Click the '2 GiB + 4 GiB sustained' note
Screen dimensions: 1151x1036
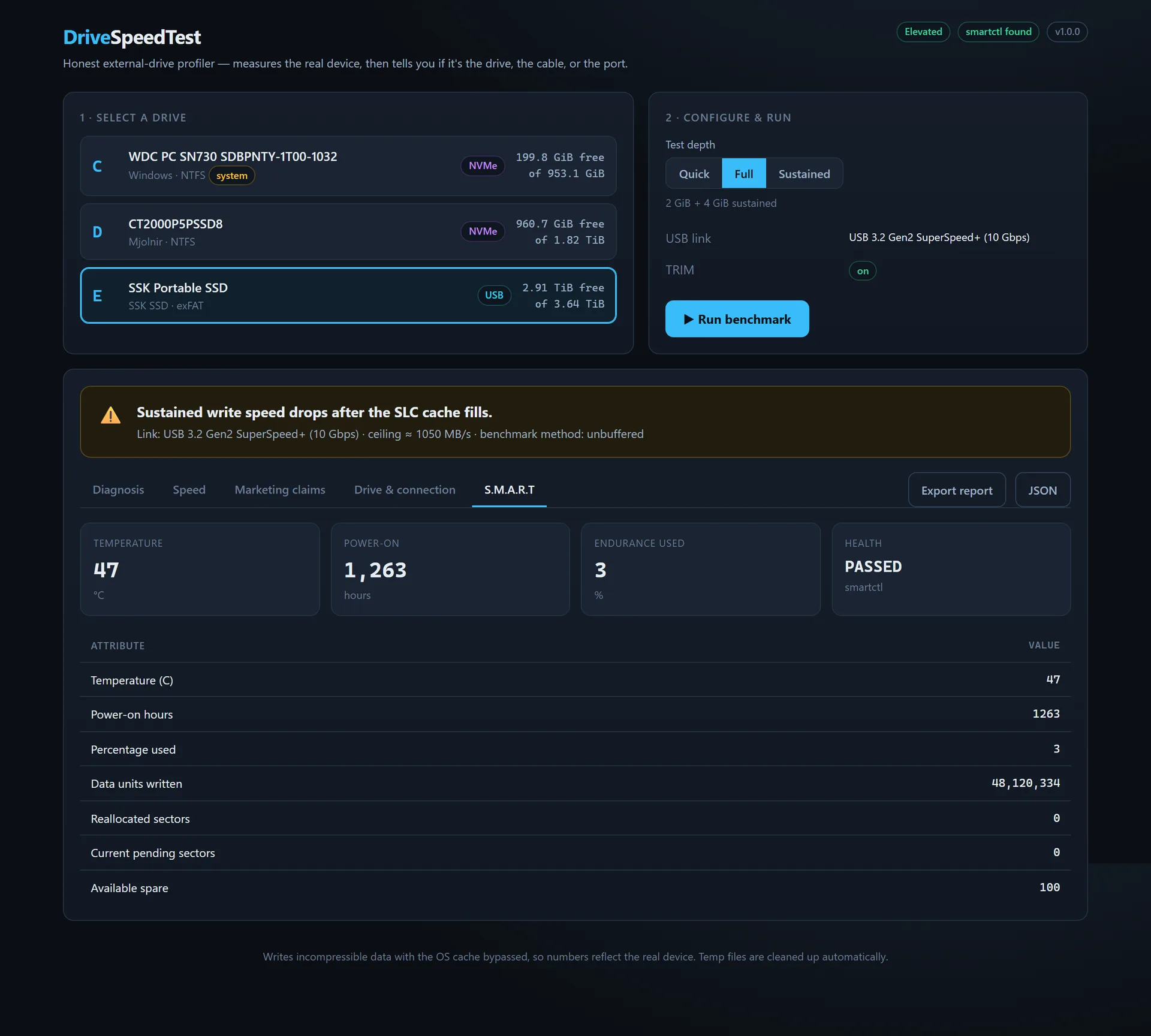(x=721, y=203)
